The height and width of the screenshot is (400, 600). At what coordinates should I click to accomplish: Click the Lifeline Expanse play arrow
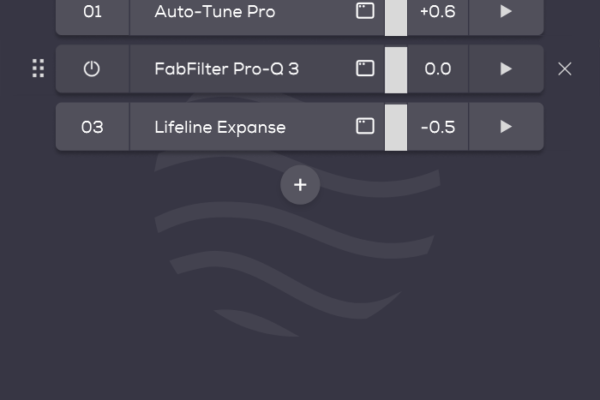[x=505, y=127]
